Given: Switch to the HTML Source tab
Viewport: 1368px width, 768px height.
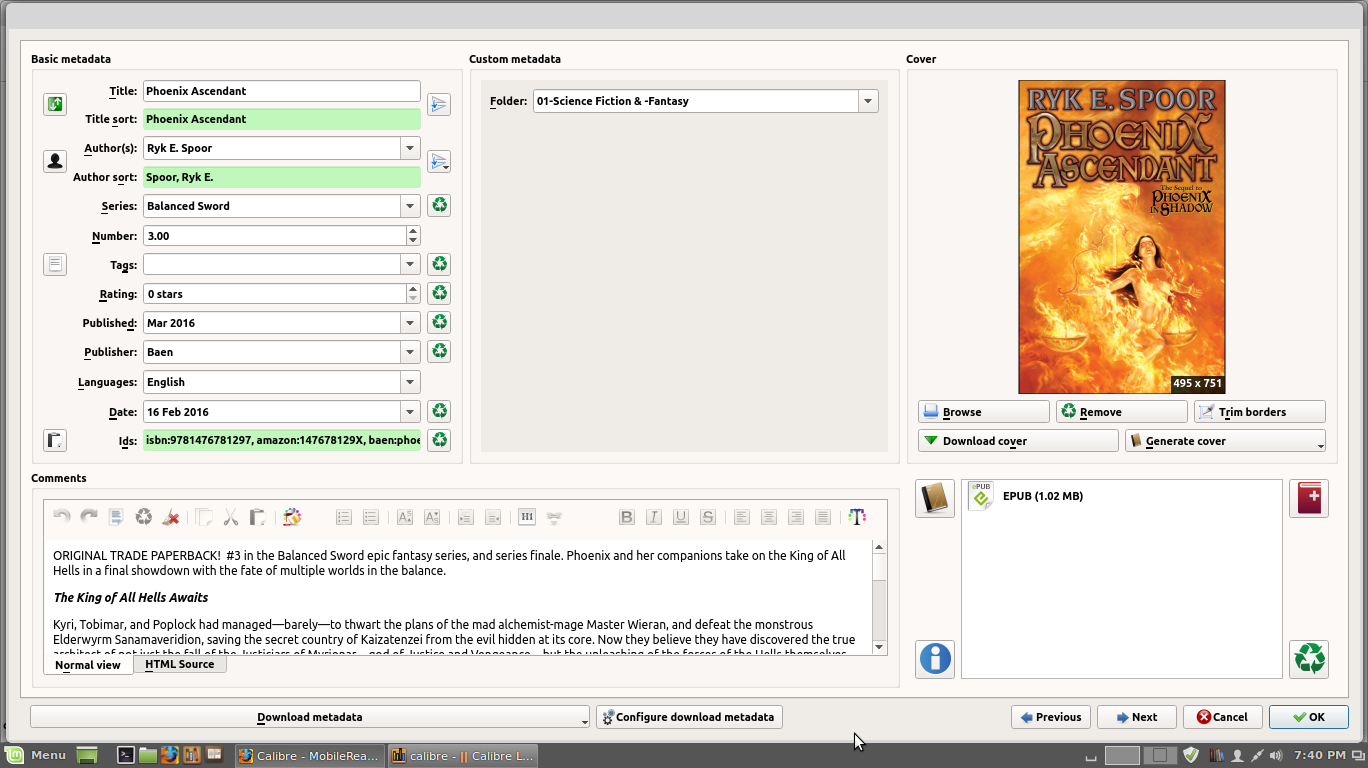Looking at the screenshot, I should 180,664.
